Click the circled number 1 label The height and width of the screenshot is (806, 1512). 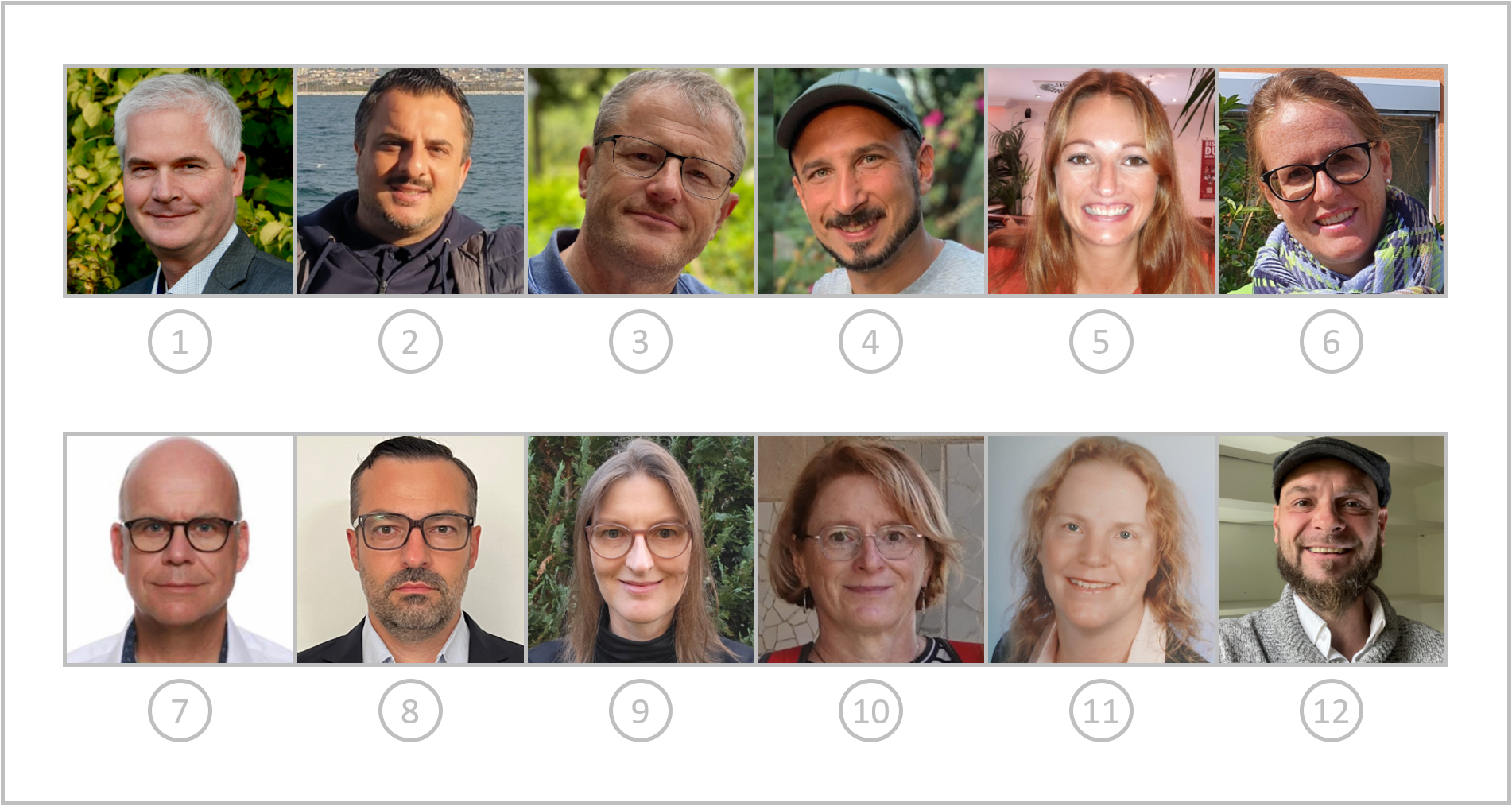pos(180,341)
